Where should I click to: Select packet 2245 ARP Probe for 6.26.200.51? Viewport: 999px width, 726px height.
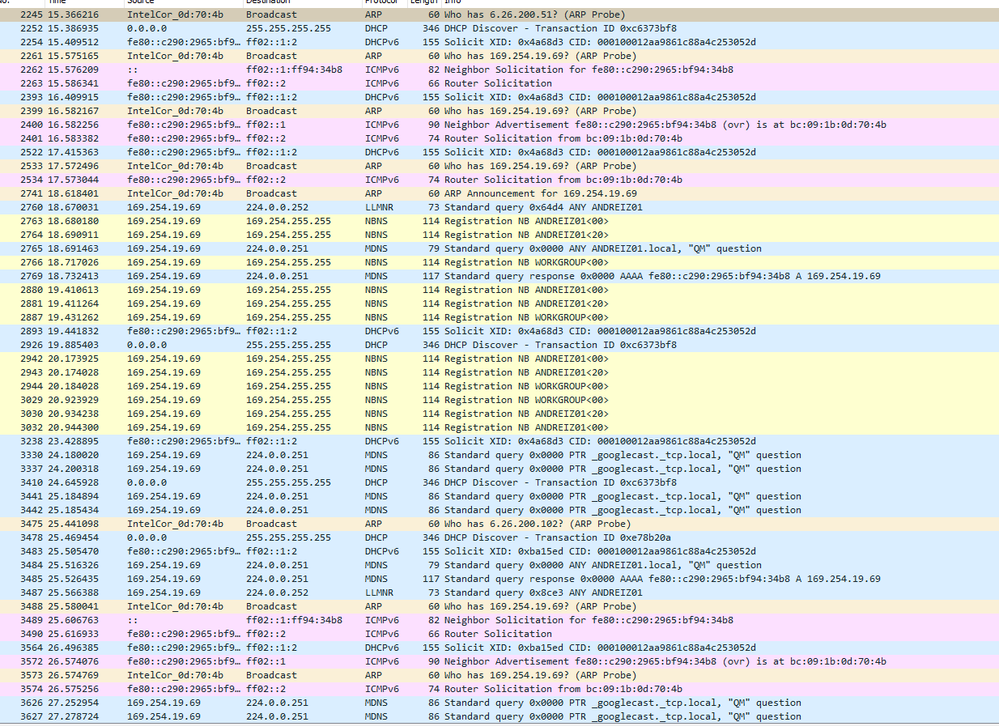point(500,15)
